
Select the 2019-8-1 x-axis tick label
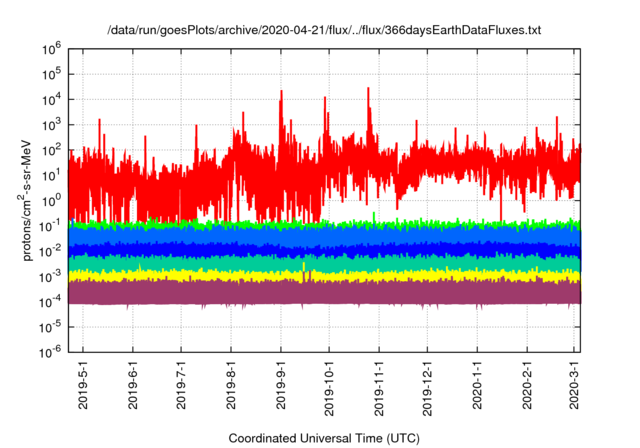[231, 384]
